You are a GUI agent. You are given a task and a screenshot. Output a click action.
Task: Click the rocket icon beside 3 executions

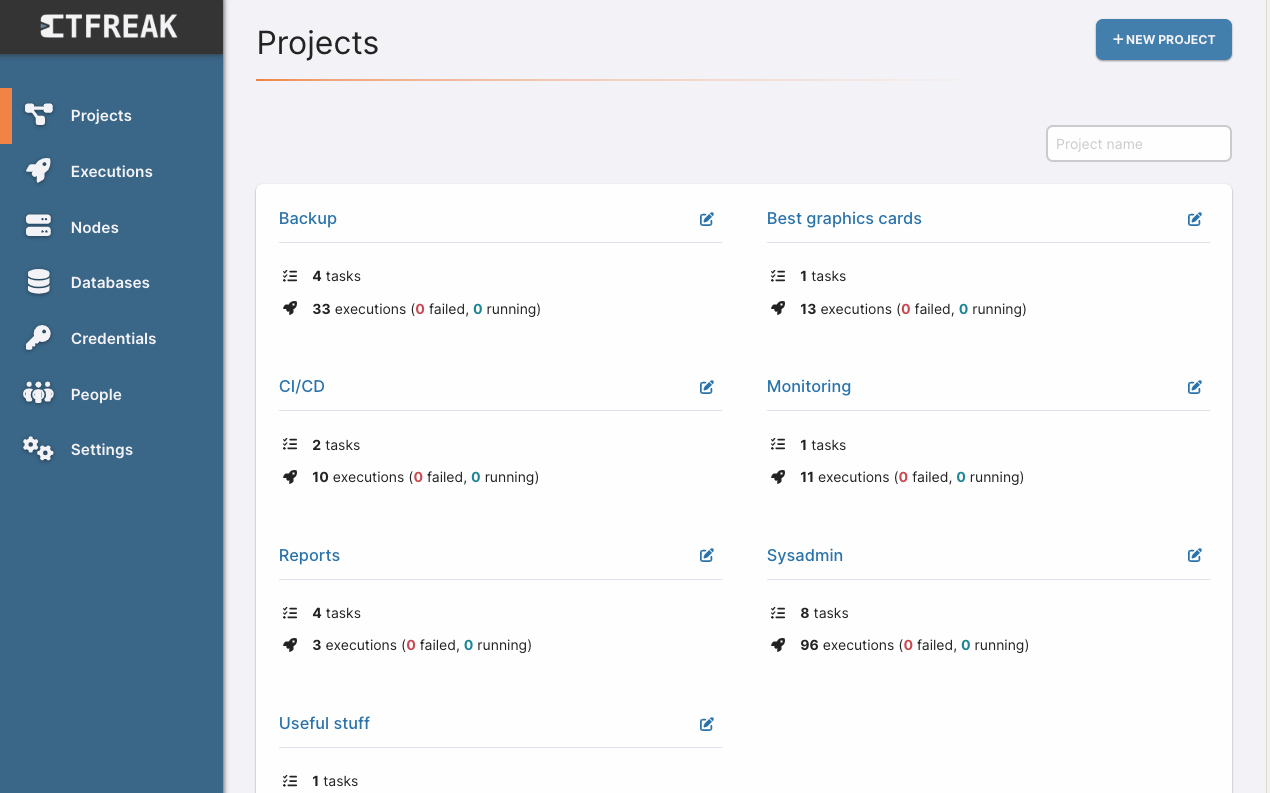click(290, 645)
